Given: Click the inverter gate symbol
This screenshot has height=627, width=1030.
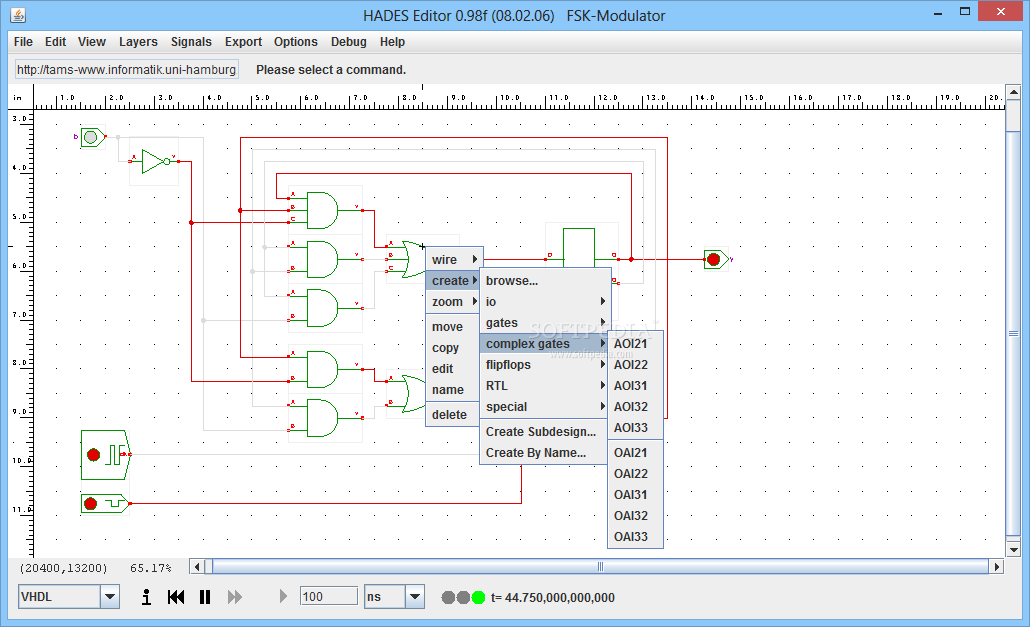Looking at the screenshot, I should tap(156, 161).
